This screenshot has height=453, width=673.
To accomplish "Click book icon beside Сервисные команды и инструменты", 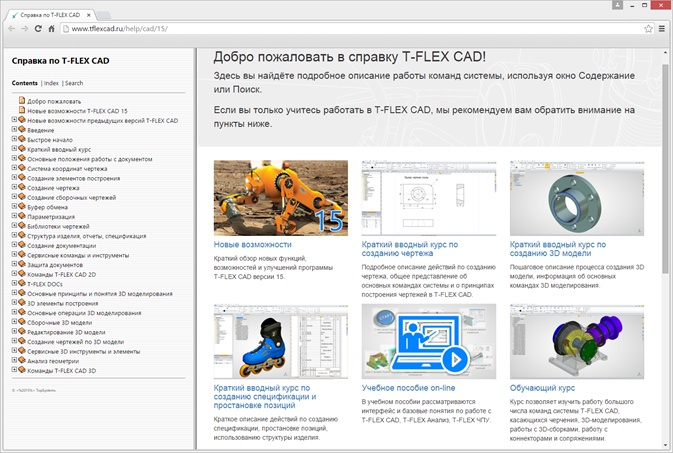I will click(22, 254).
